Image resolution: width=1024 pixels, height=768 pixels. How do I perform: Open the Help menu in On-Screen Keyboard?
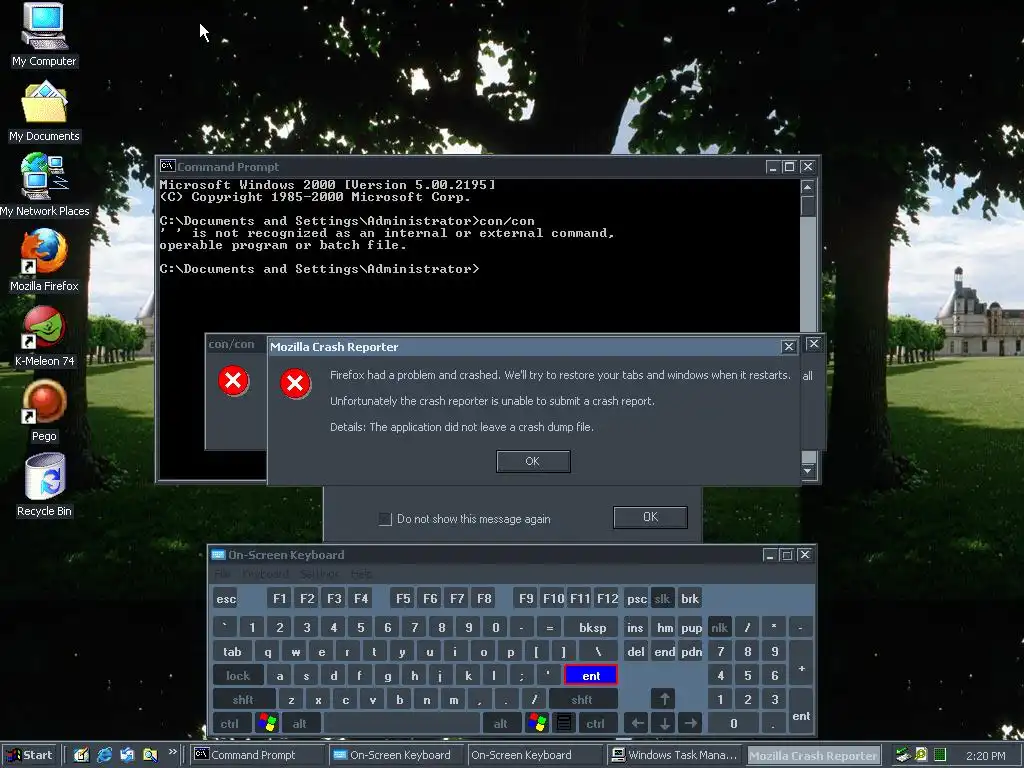(361, 574)
